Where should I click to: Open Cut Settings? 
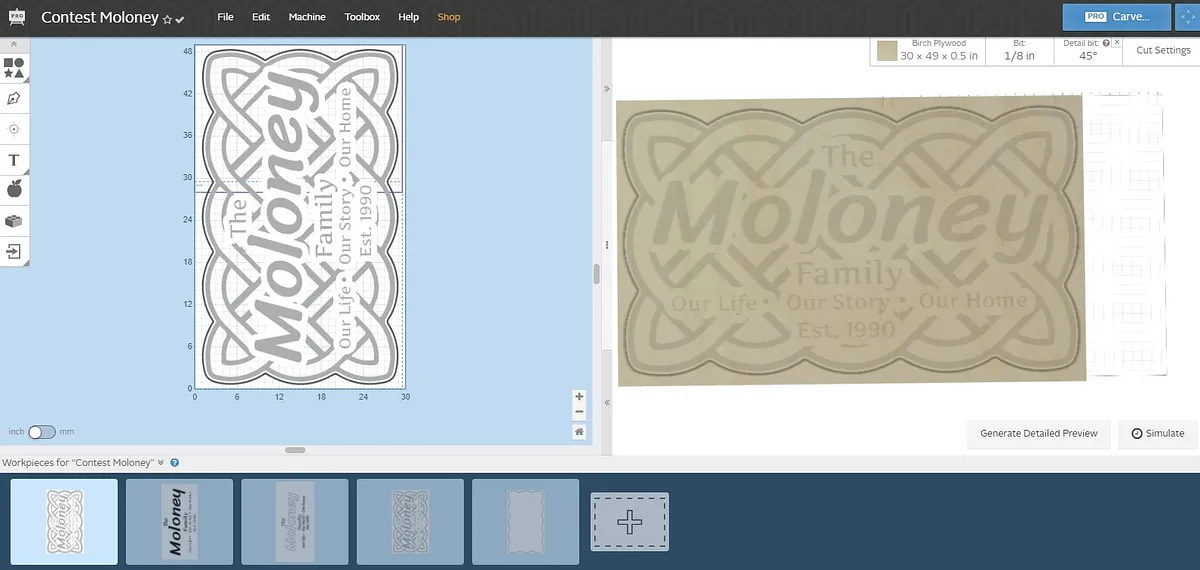pos(1163,51)
